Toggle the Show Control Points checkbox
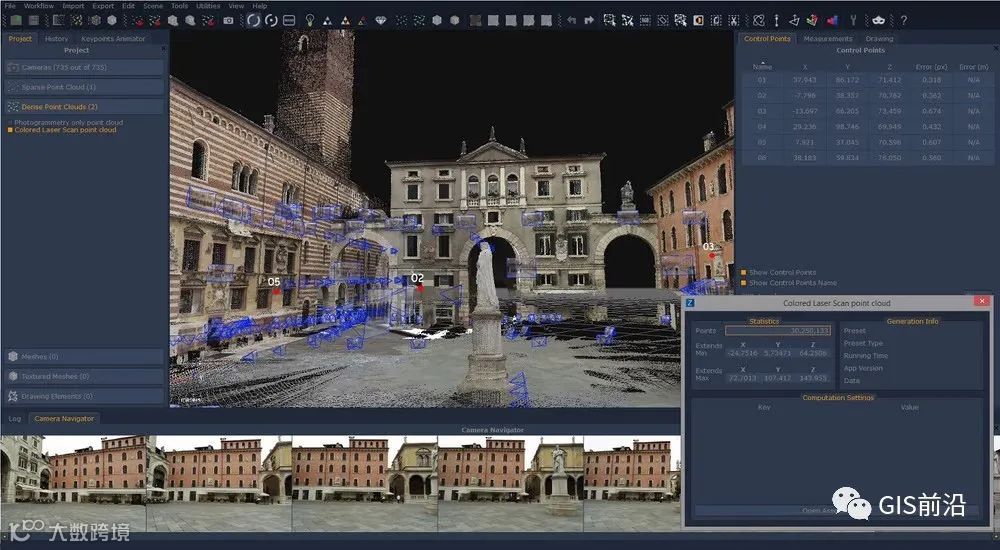This screenshot has height=550, width=1000. click(x=744, y=272)
